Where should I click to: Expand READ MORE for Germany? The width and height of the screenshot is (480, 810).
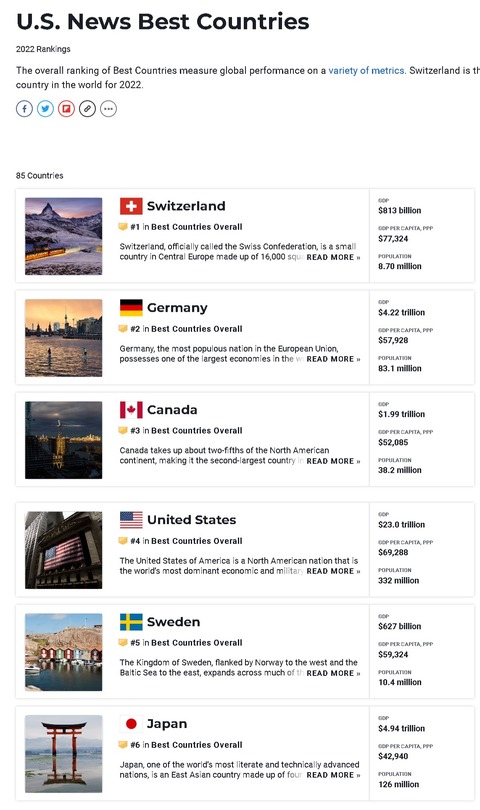pos(333,359)
